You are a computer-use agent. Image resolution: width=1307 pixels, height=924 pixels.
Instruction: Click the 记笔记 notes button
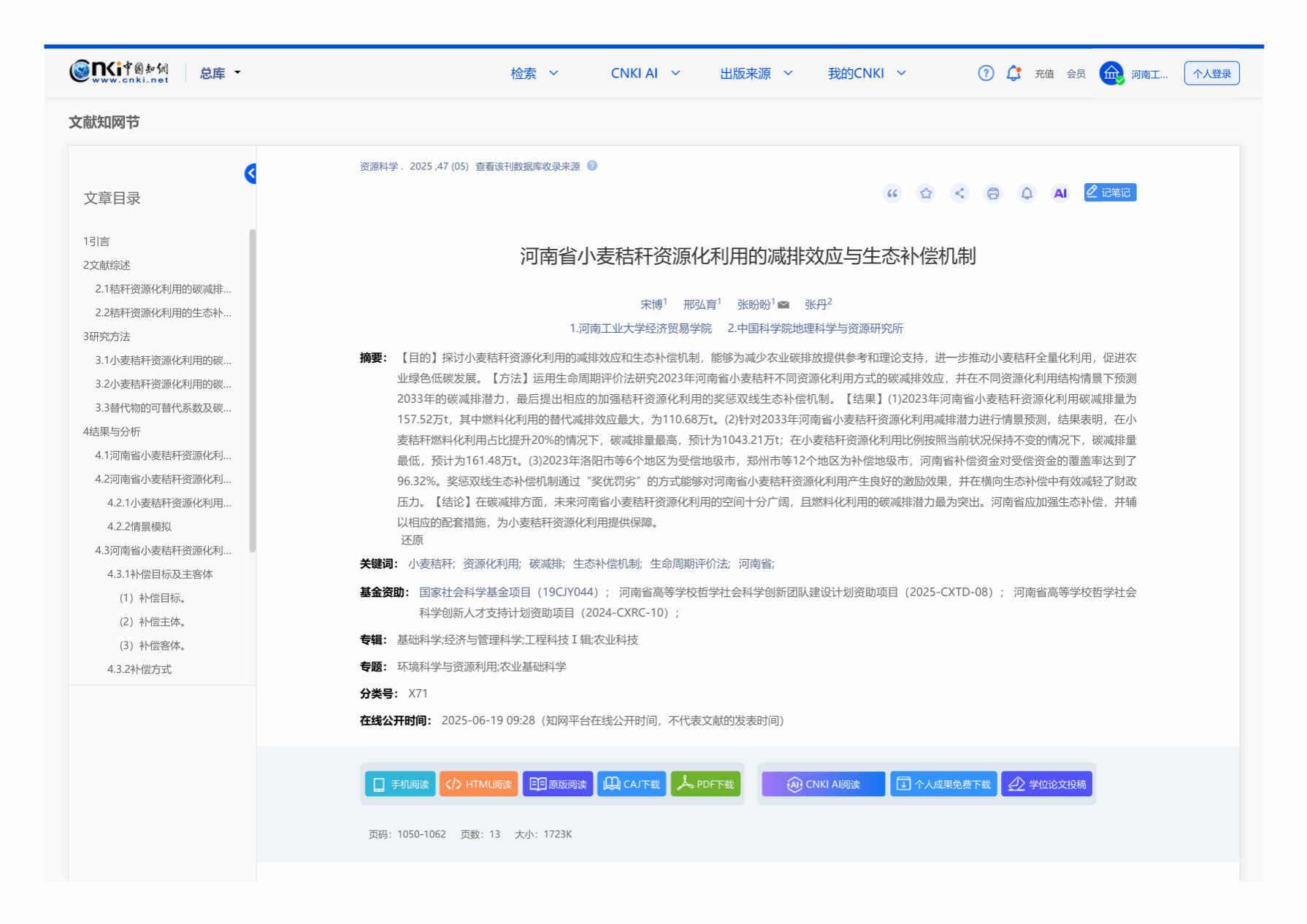pos(1110,193)
